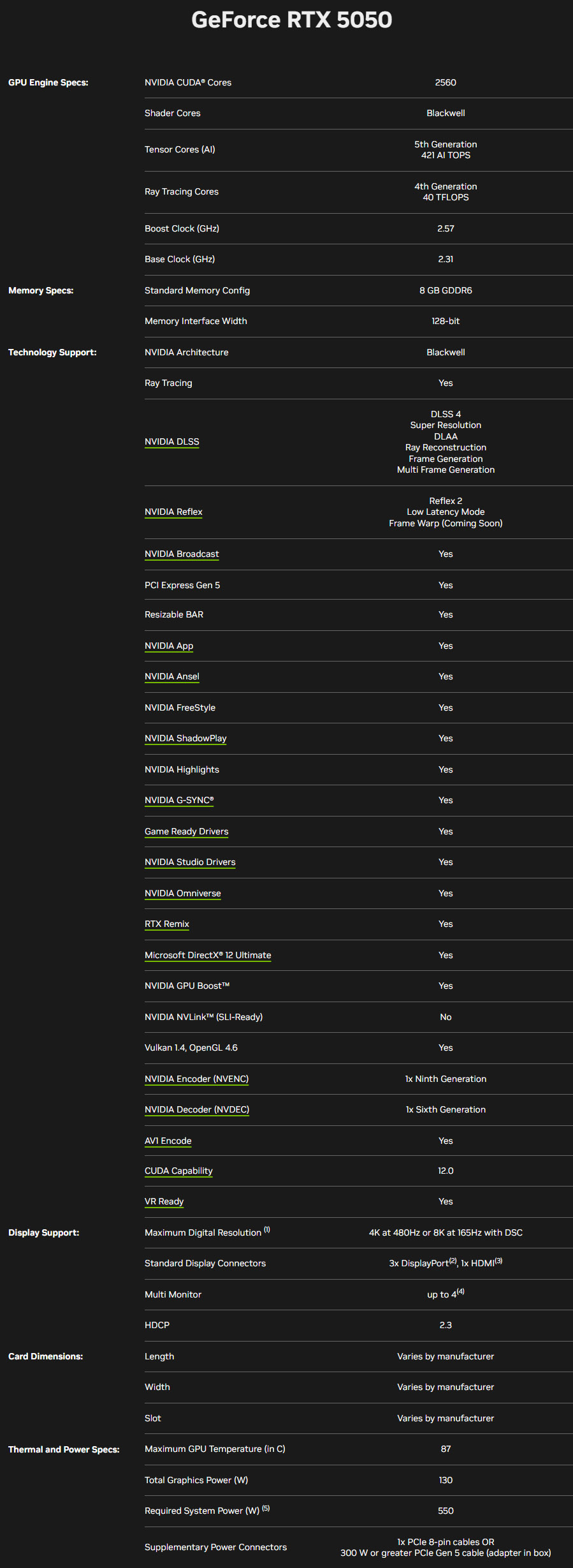The width and height of the screenshot is (573, 1568).
Task: Follow the AV1 Encode link
Action: click(168, 1141)
